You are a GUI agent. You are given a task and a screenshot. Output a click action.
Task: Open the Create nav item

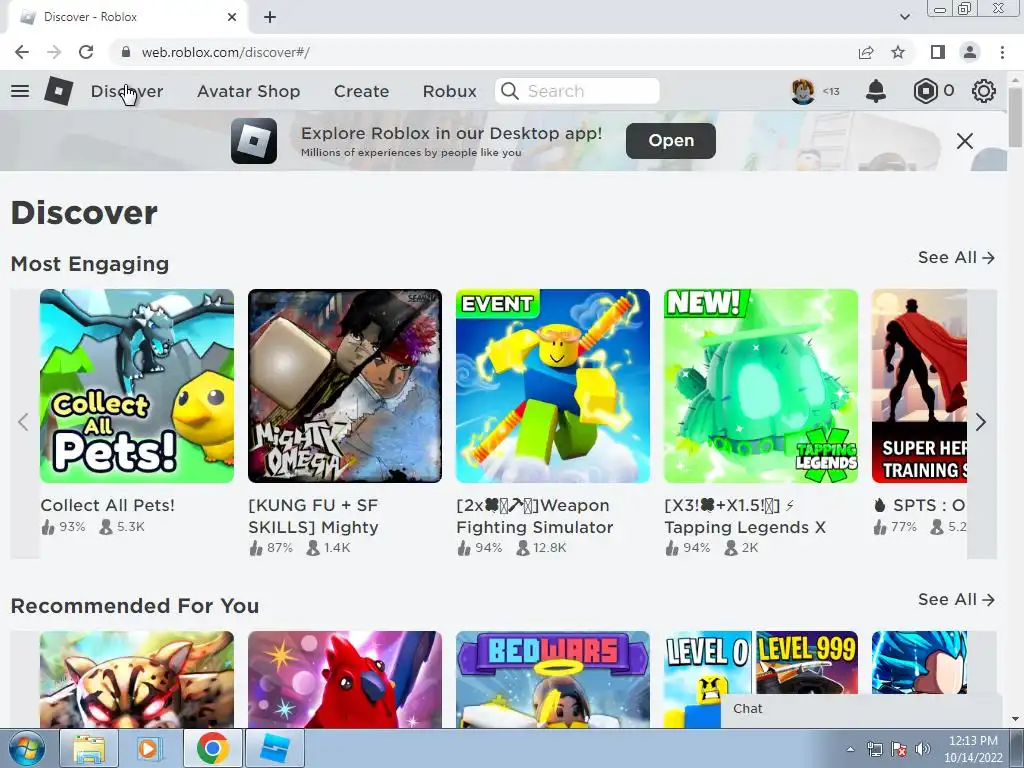point(361,91)
